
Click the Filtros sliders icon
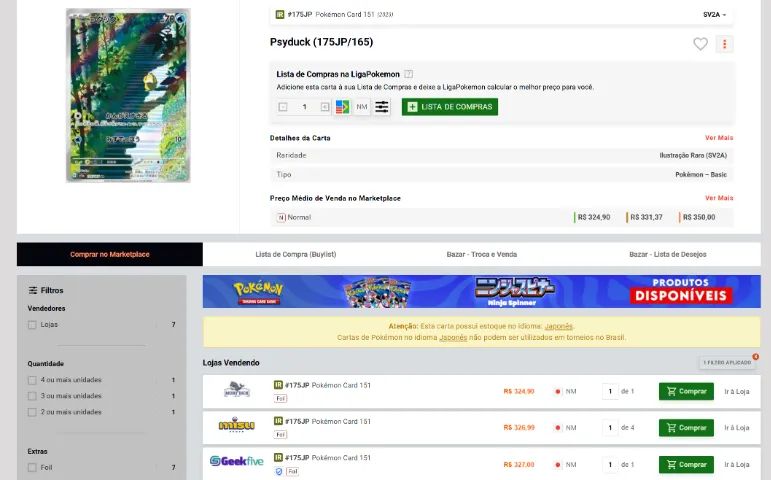point(33,290)
